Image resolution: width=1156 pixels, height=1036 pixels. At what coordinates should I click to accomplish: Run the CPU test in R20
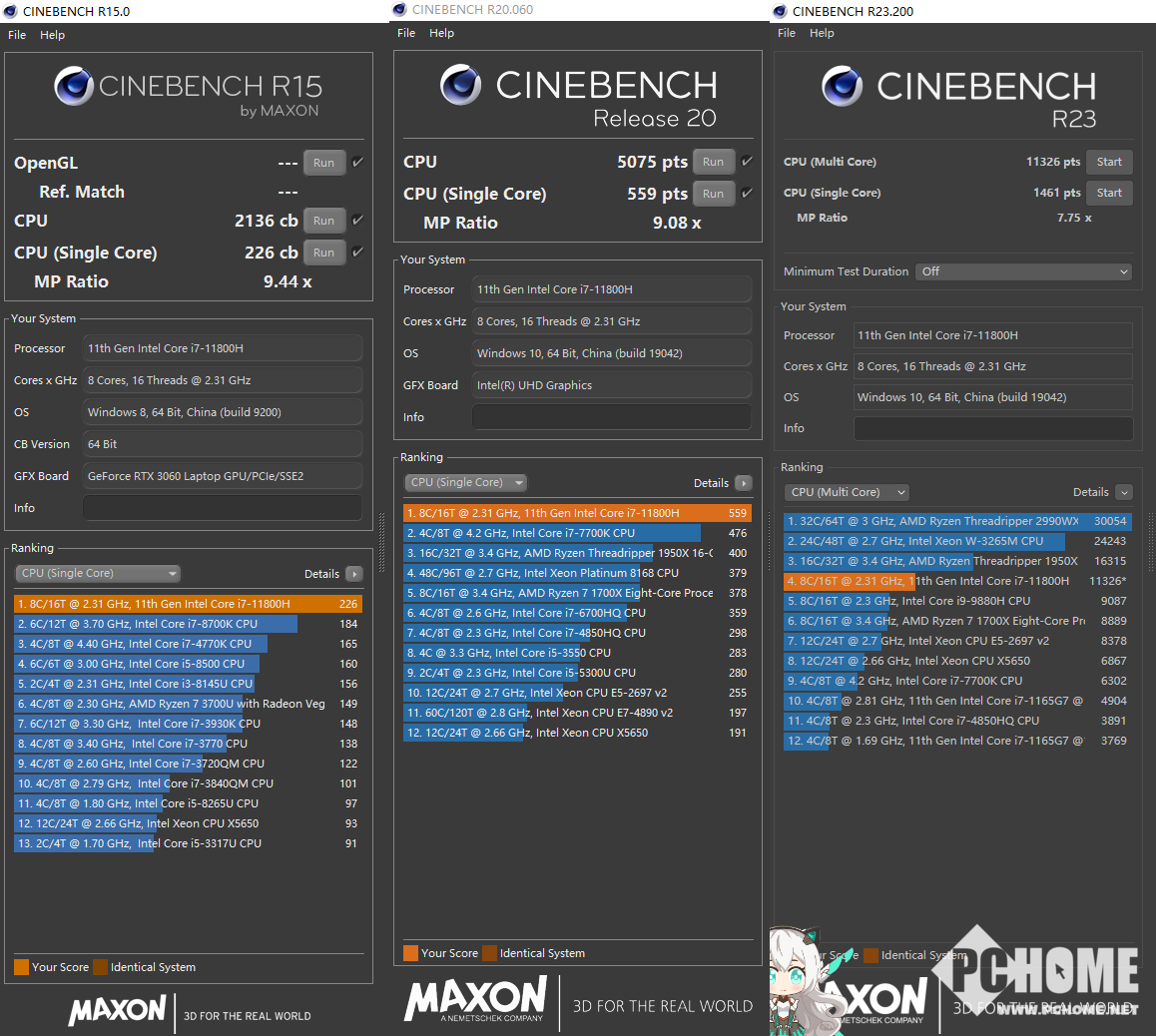[x=714, y=162]
